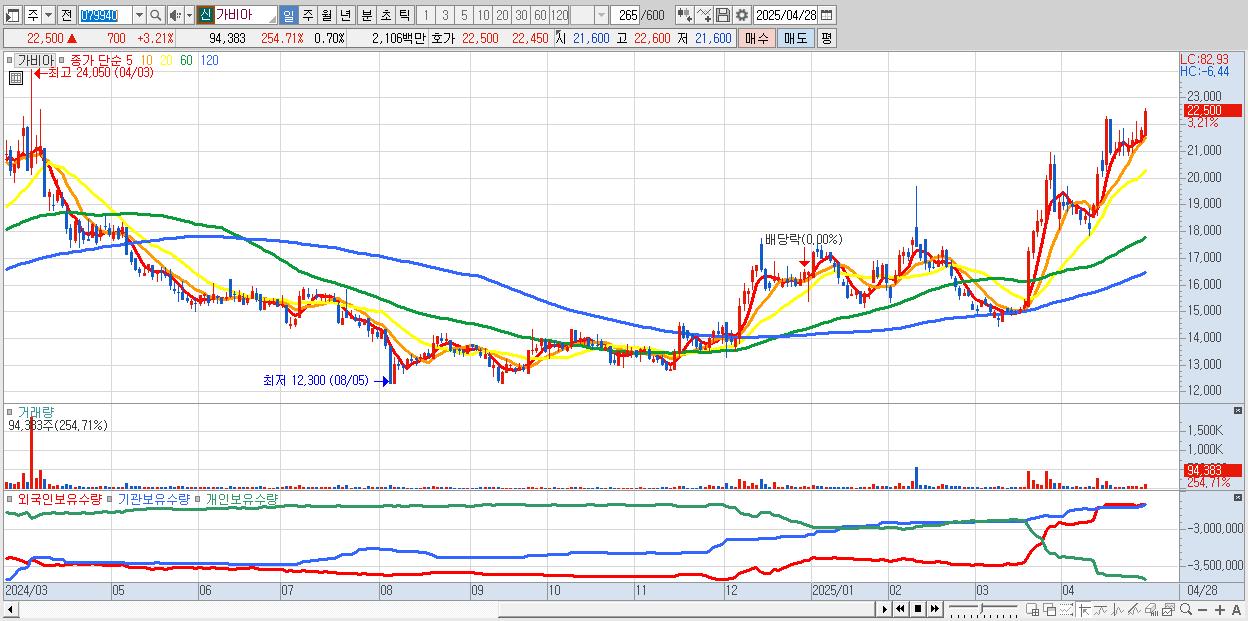Click the plus zoom-in icon at bottom
Screen dimensions: 1248x621
click(x=1220, y=609)
